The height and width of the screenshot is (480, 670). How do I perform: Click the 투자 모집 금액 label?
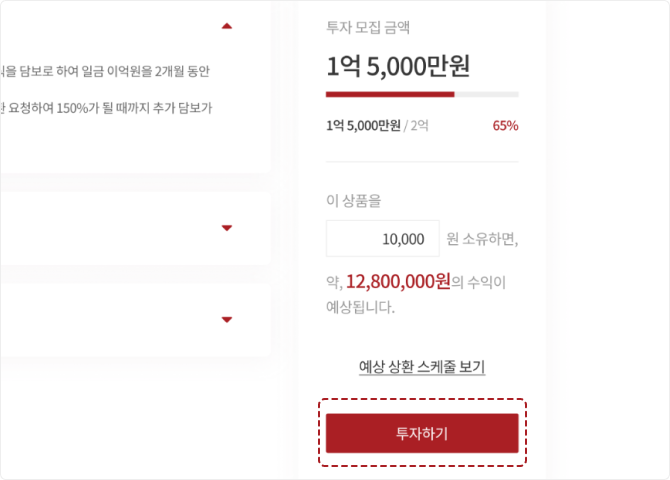[x=370, y=27]
